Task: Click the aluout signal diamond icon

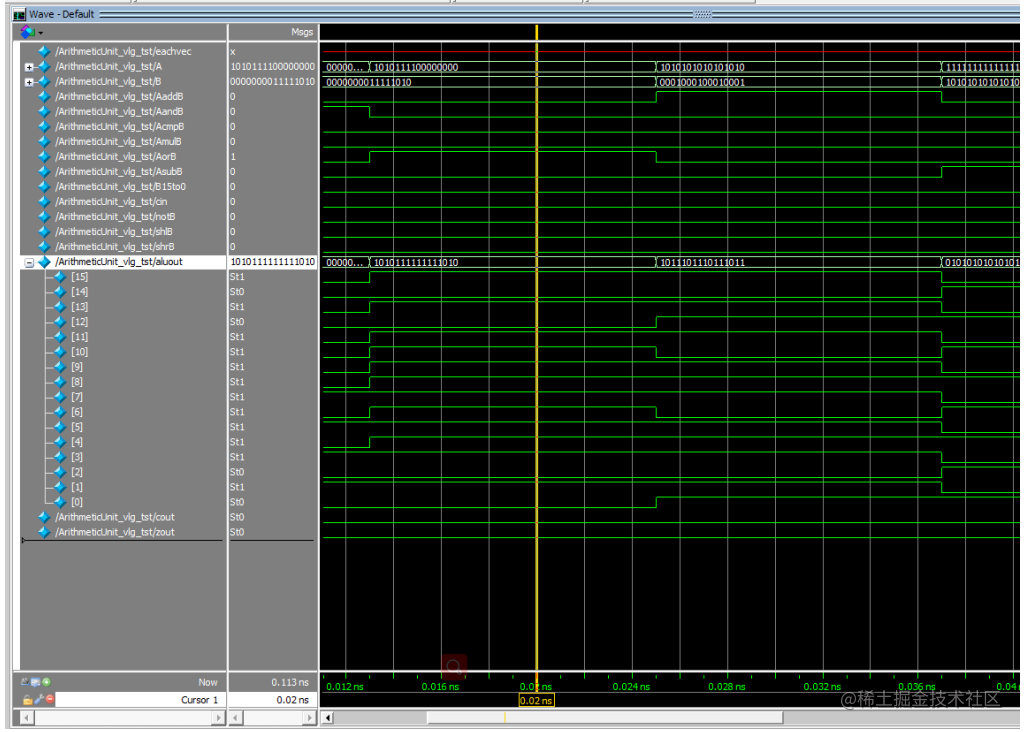Action: (44, 262)
